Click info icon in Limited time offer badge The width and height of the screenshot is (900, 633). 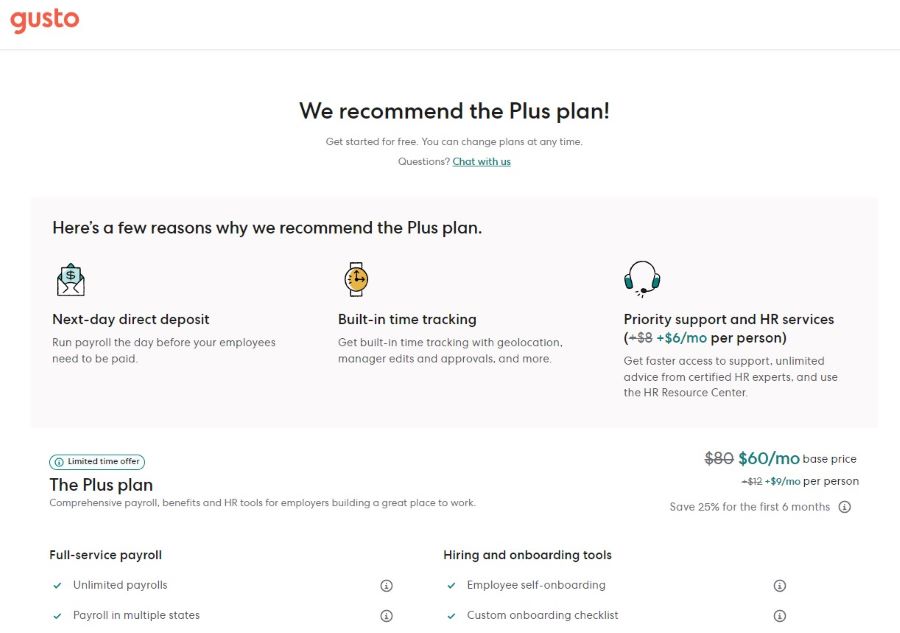coord(59,462)
